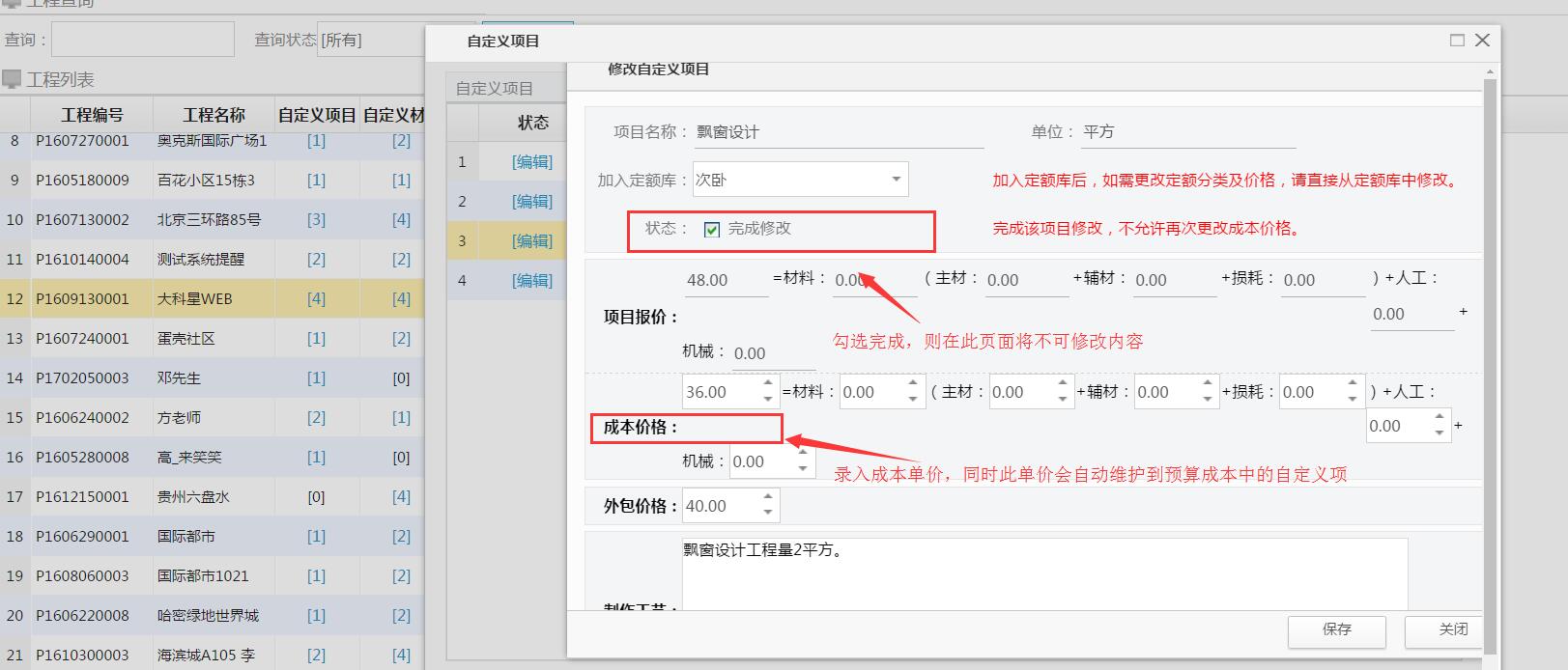Open the 加入定额库 dropdown showing 次卧

pos(896,180)
